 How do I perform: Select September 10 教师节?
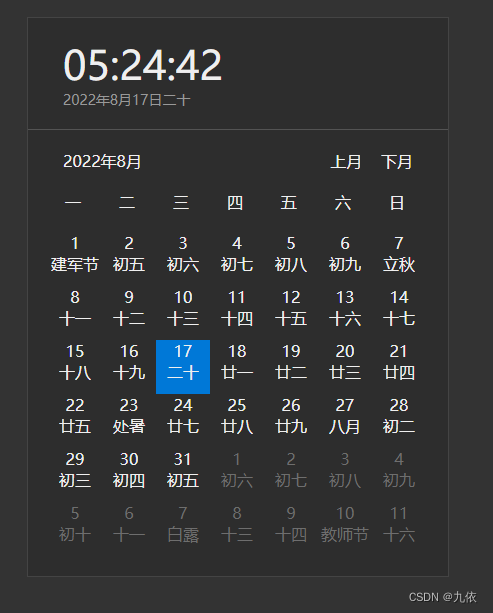pyautogui.click(x=344, y=523)
